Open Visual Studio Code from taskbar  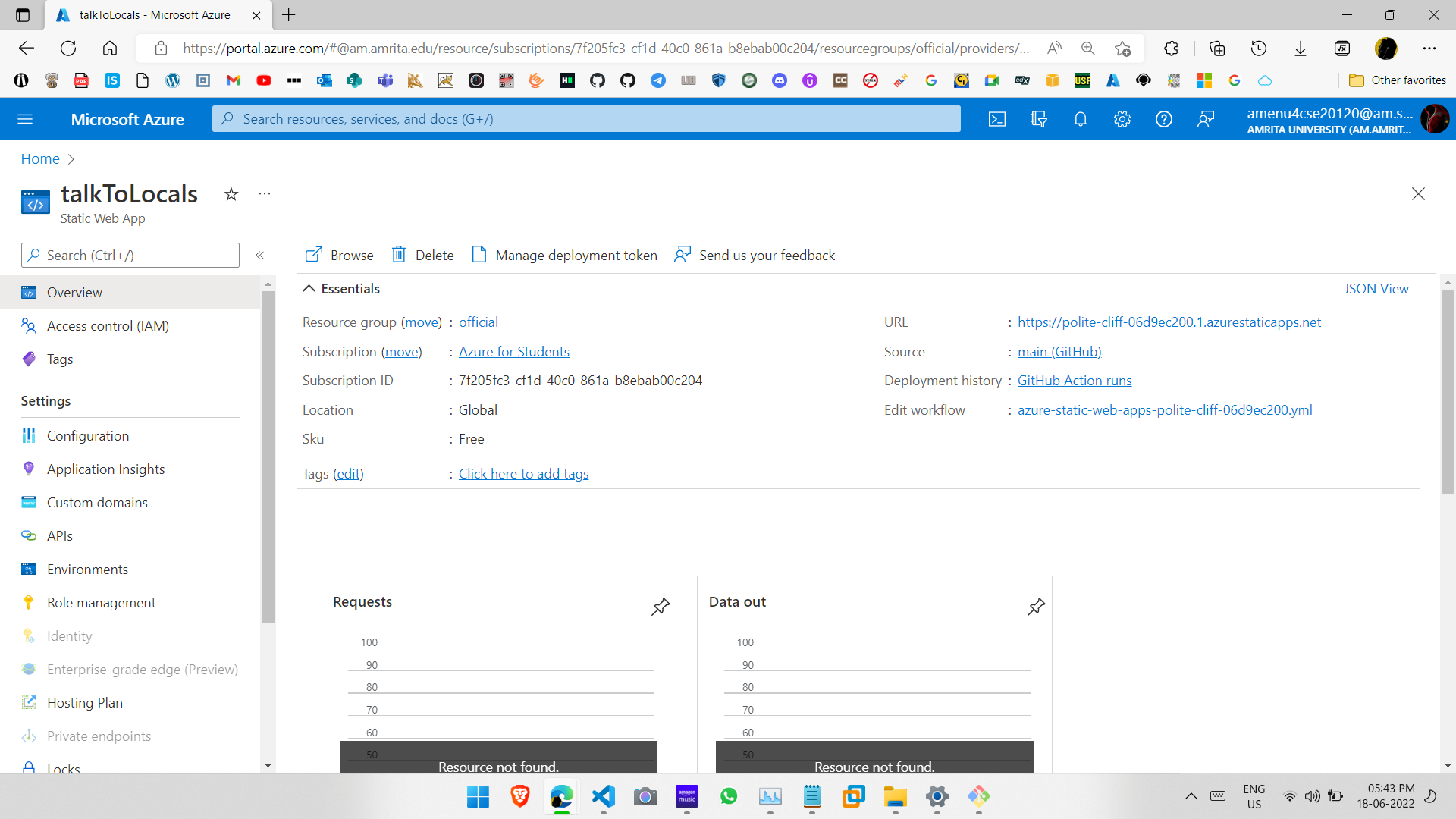coord(604,796)
